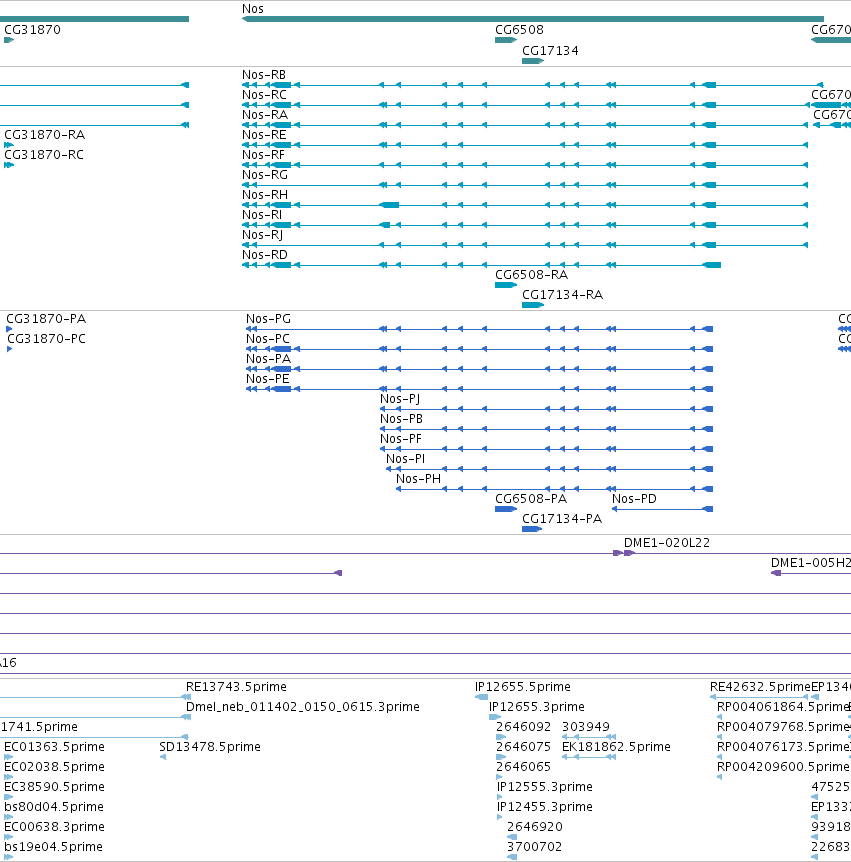This screenshot has height=862, width=851.
Task: Select the EC00638.3prime EST label
Action: [54, 826]
